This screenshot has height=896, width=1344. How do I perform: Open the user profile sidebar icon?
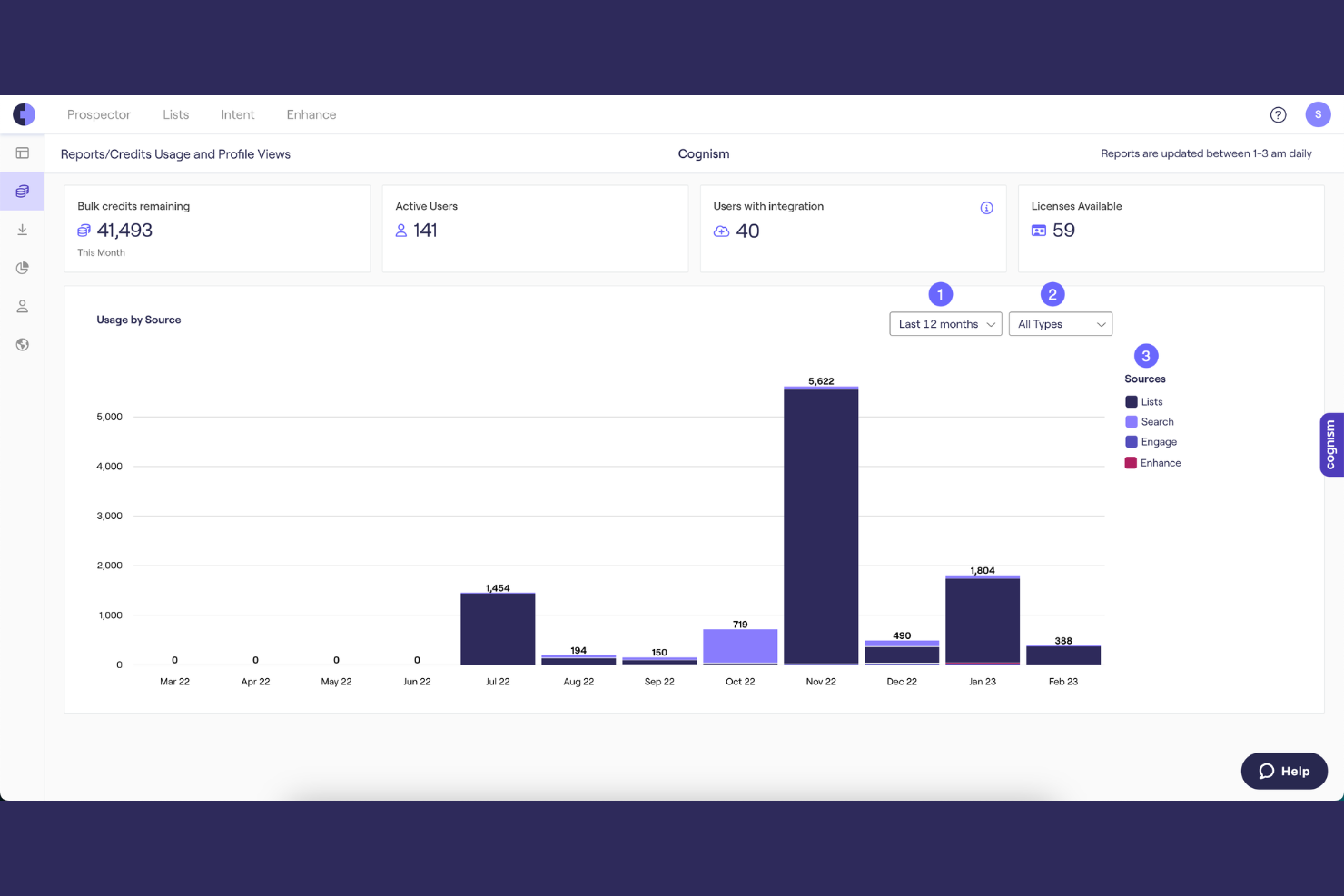pyautogui.click(x=23, y=307)
